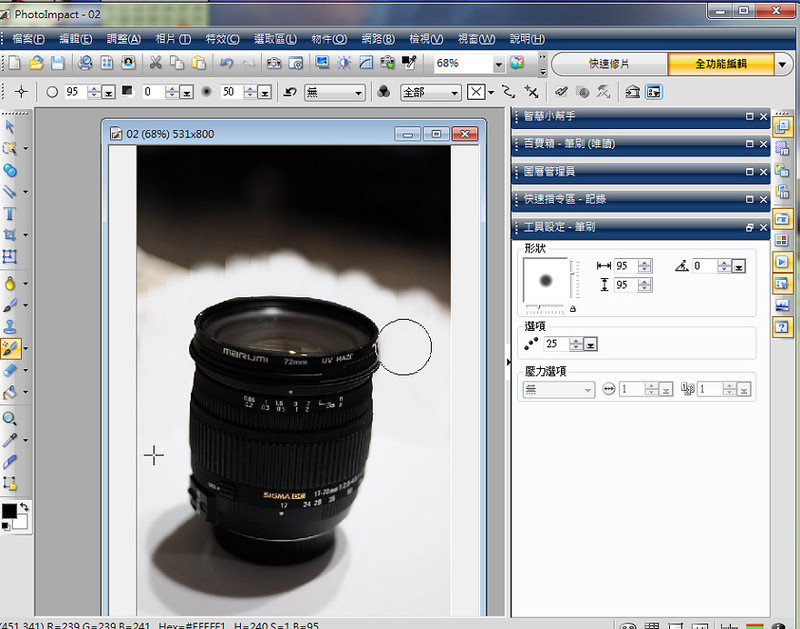The width and height of the screenshot is (800, 629).
Task: Switch to 快速修片 mode
Action: 609,64
